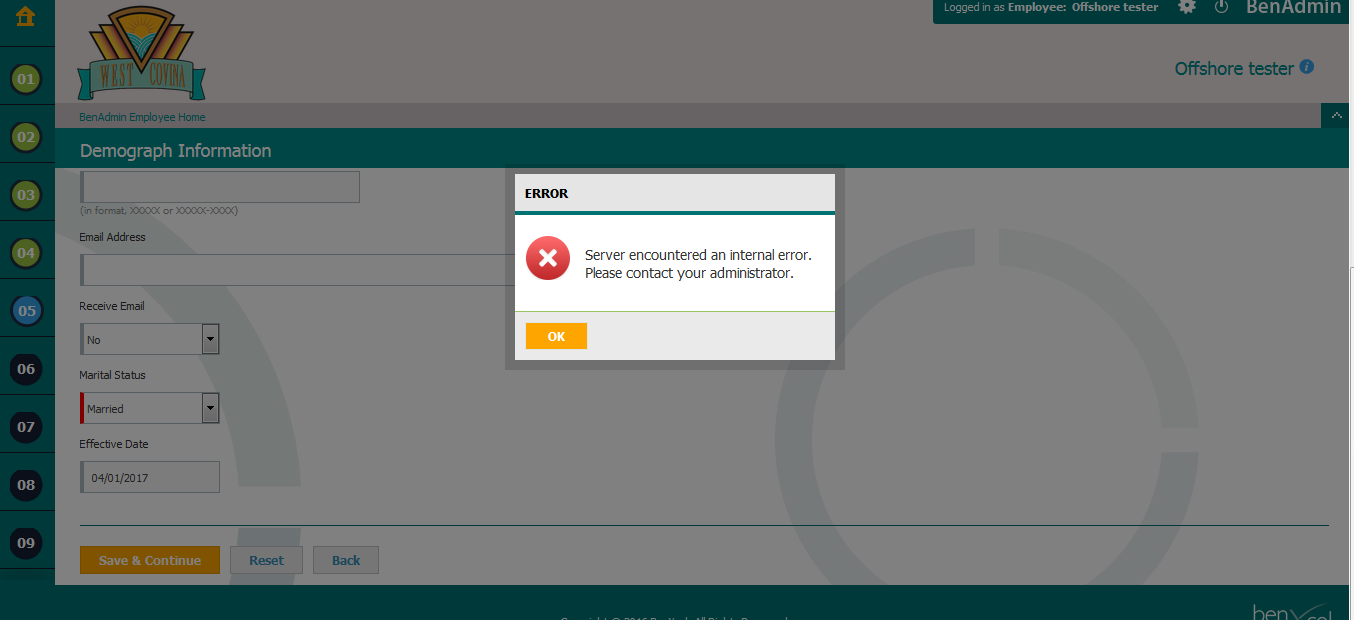Jump to step 09 in sidebar
1354x620 pixels.
(26, 543)
